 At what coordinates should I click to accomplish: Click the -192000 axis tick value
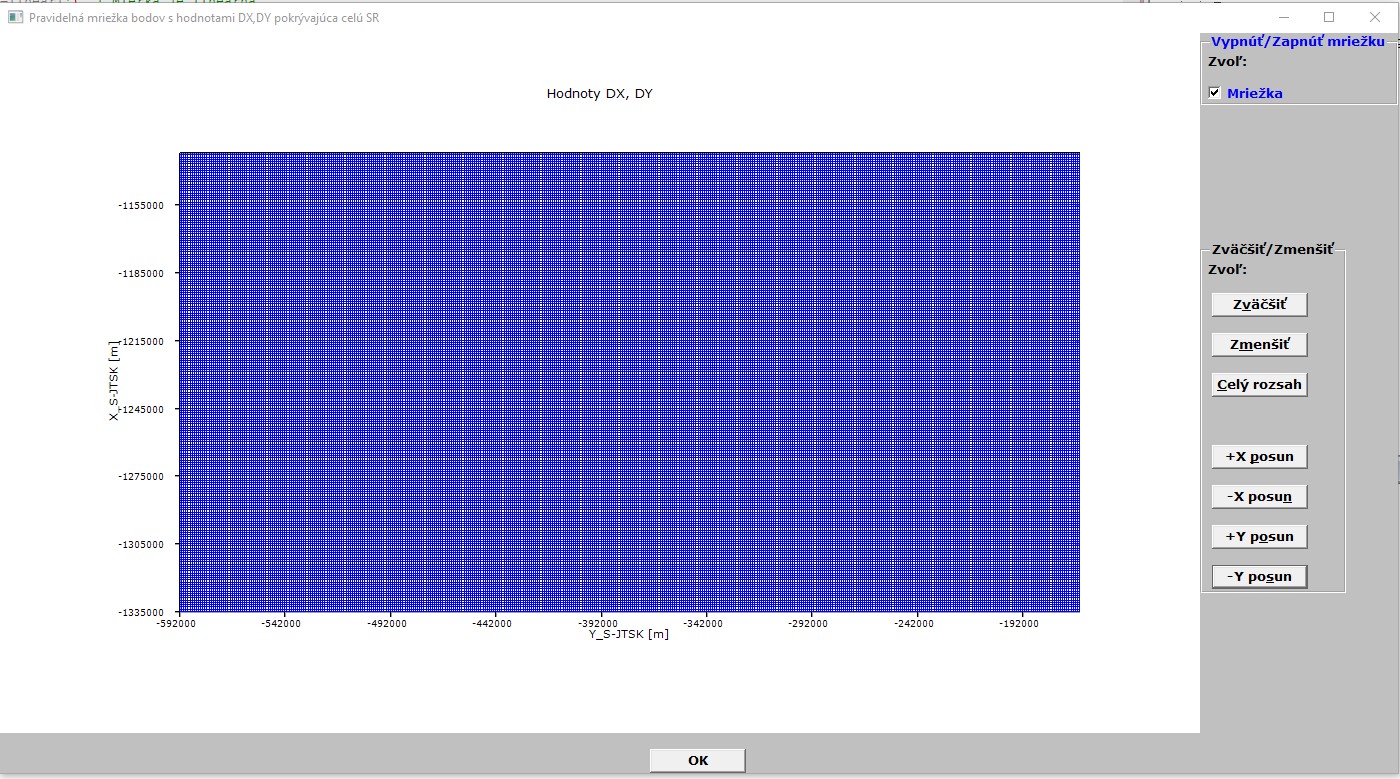pos(1019,623)
